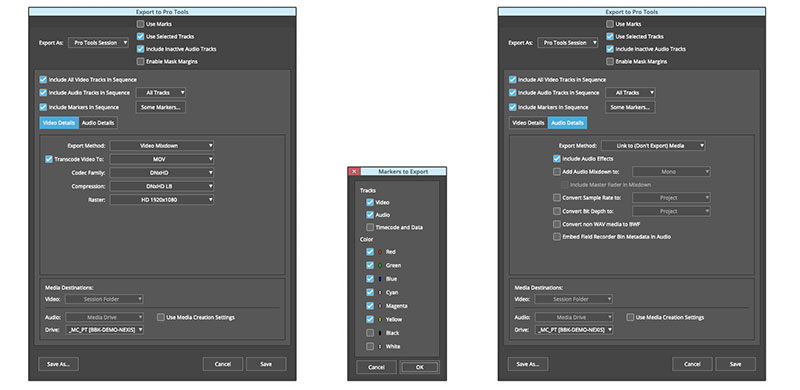Toggle Use Media Creation Settings in right dialog
This screenshot has height=390, width=800.
[630, 318]
